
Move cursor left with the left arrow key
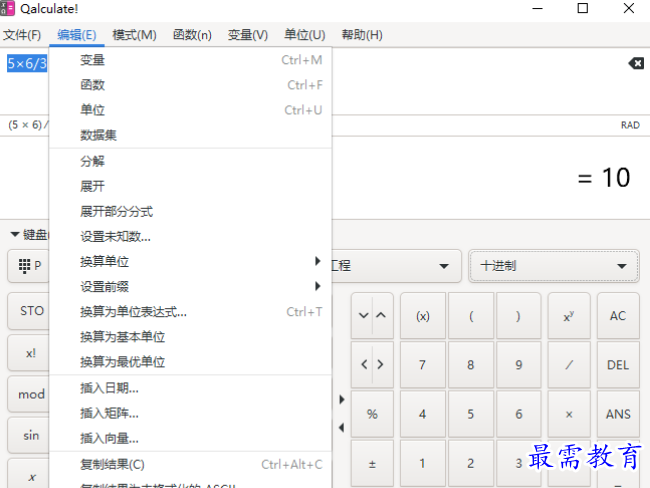click(364, 365)
